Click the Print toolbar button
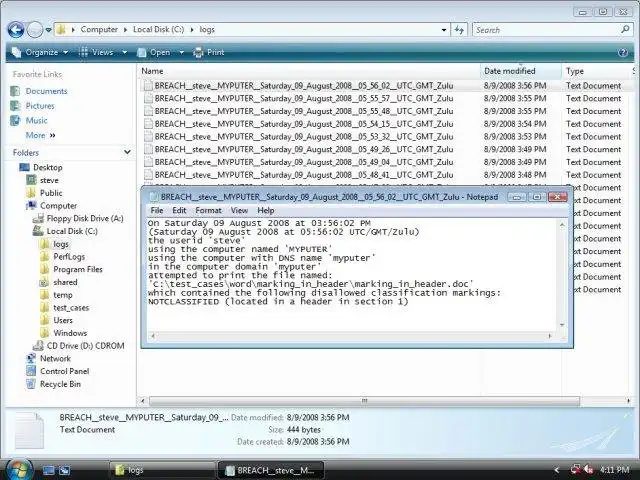The width and height of the screenshot is (640, 480). (209, 52)
